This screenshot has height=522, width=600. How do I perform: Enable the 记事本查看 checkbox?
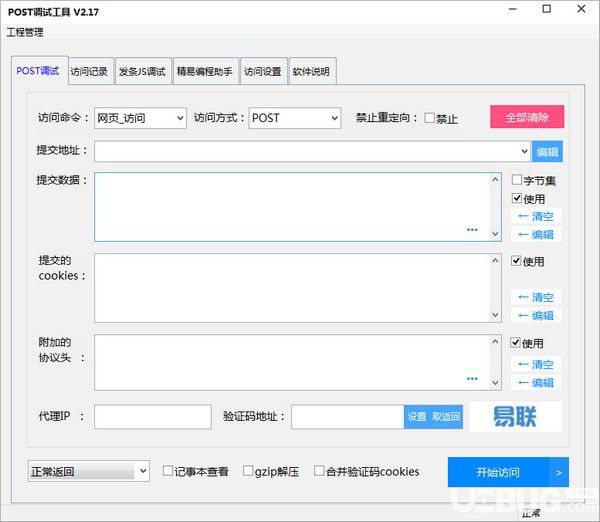click(168, 471)
